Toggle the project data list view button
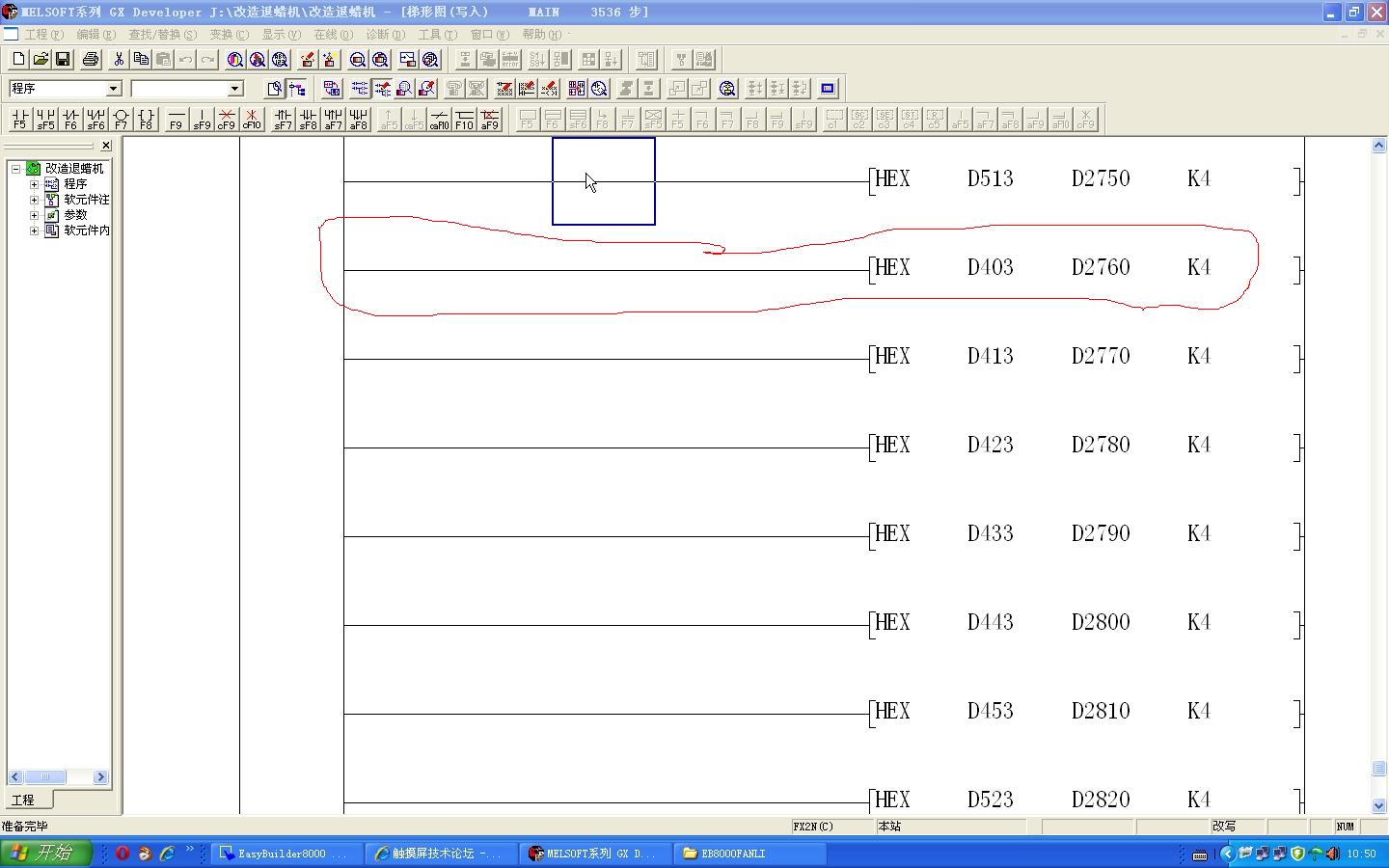 pos(297,89)
